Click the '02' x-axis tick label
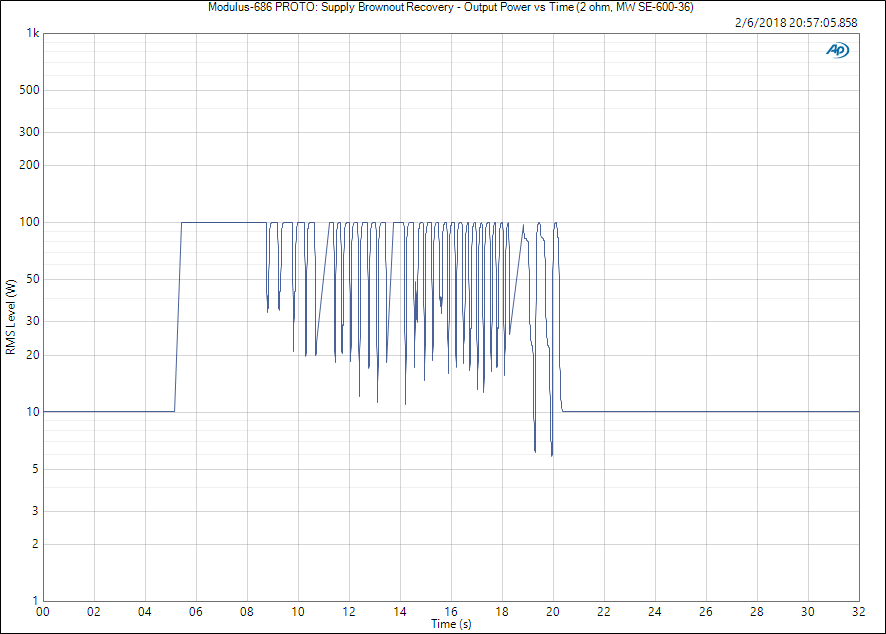This screenshot has width=886, height=634. tap(94, 612)
